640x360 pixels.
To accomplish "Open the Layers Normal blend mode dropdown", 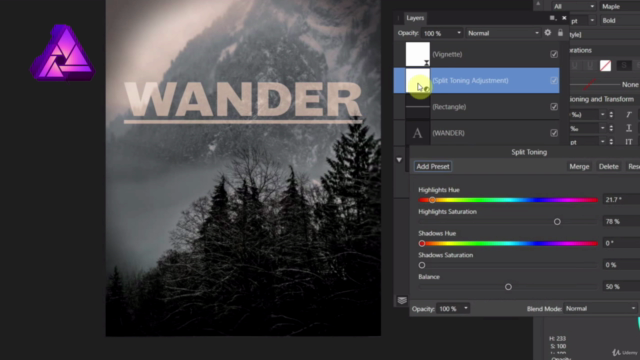I will click(503, 33).
